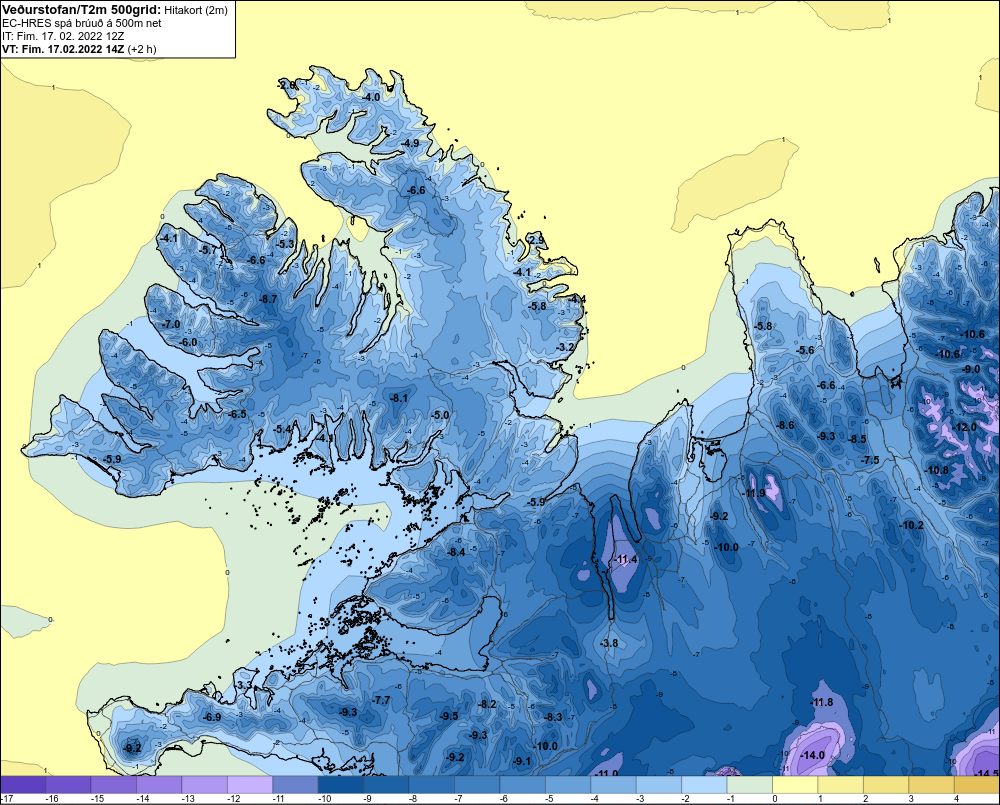1000x805 pixels.
Task: Click the legend swatch between -12 and -11
Action: tap(250, 785)
